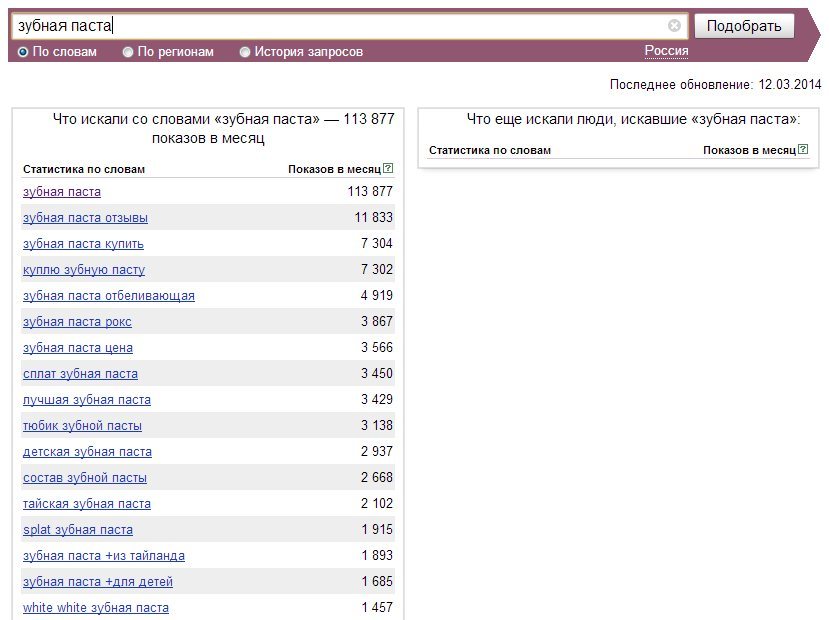
Task: Open the 'Россия' region selector link
Action: (666, 51)
